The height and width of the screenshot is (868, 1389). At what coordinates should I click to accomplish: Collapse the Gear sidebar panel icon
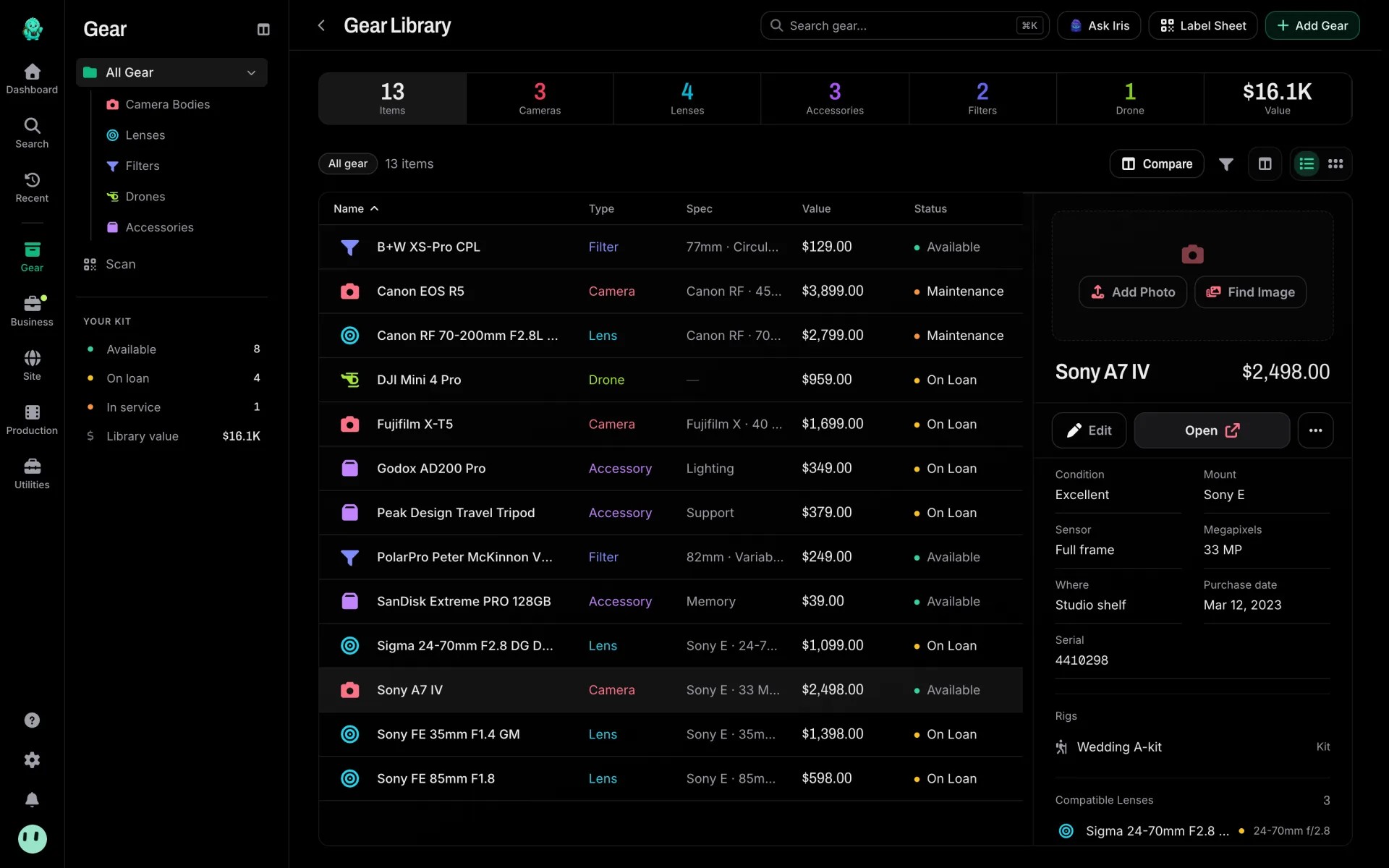[x=263, y=29]
